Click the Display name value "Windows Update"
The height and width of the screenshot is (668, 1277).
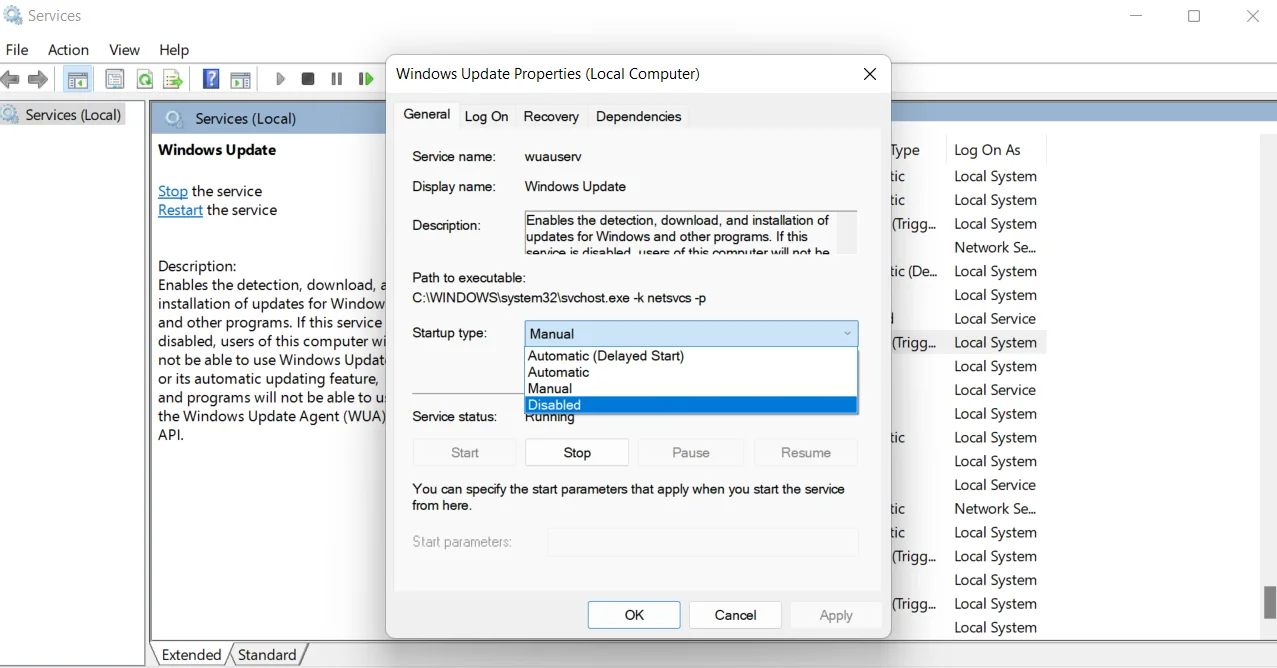coord(575,187)
